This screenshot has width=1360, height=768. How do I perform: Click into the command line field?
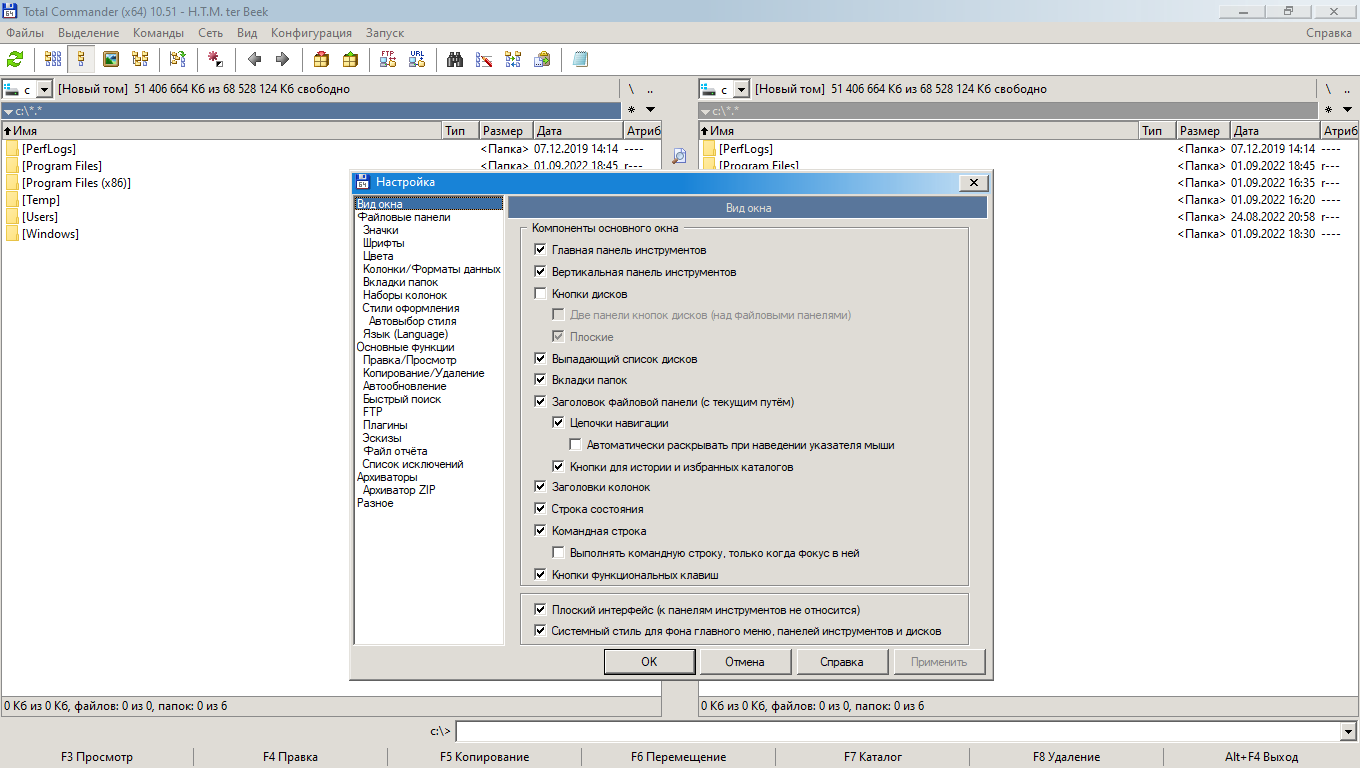(897, 732)
